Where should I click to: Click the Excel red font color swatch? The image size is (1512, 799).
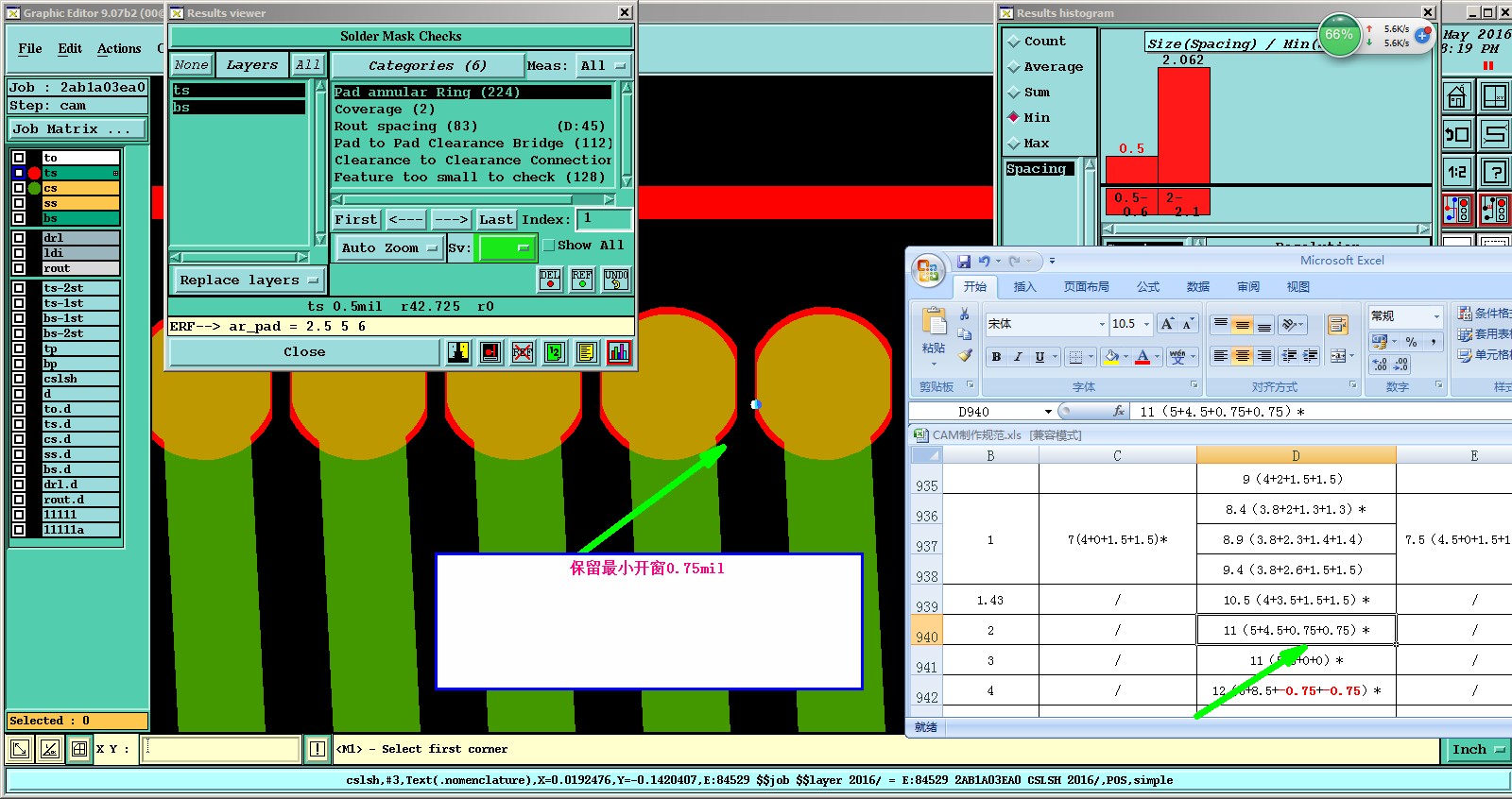coord(1143,357)
